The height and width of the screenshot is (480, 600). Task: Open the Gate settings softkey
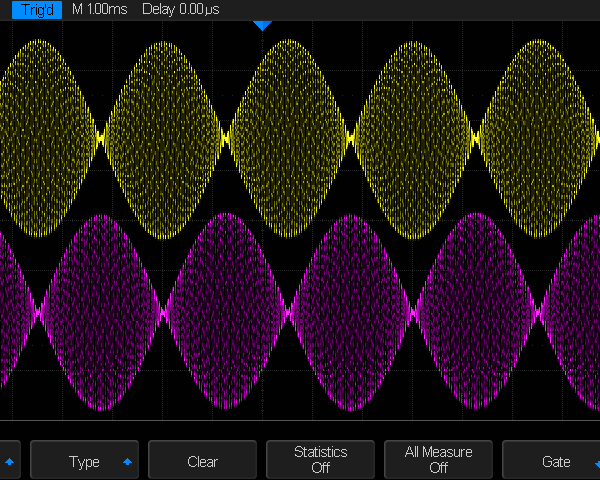click(555, 461)
